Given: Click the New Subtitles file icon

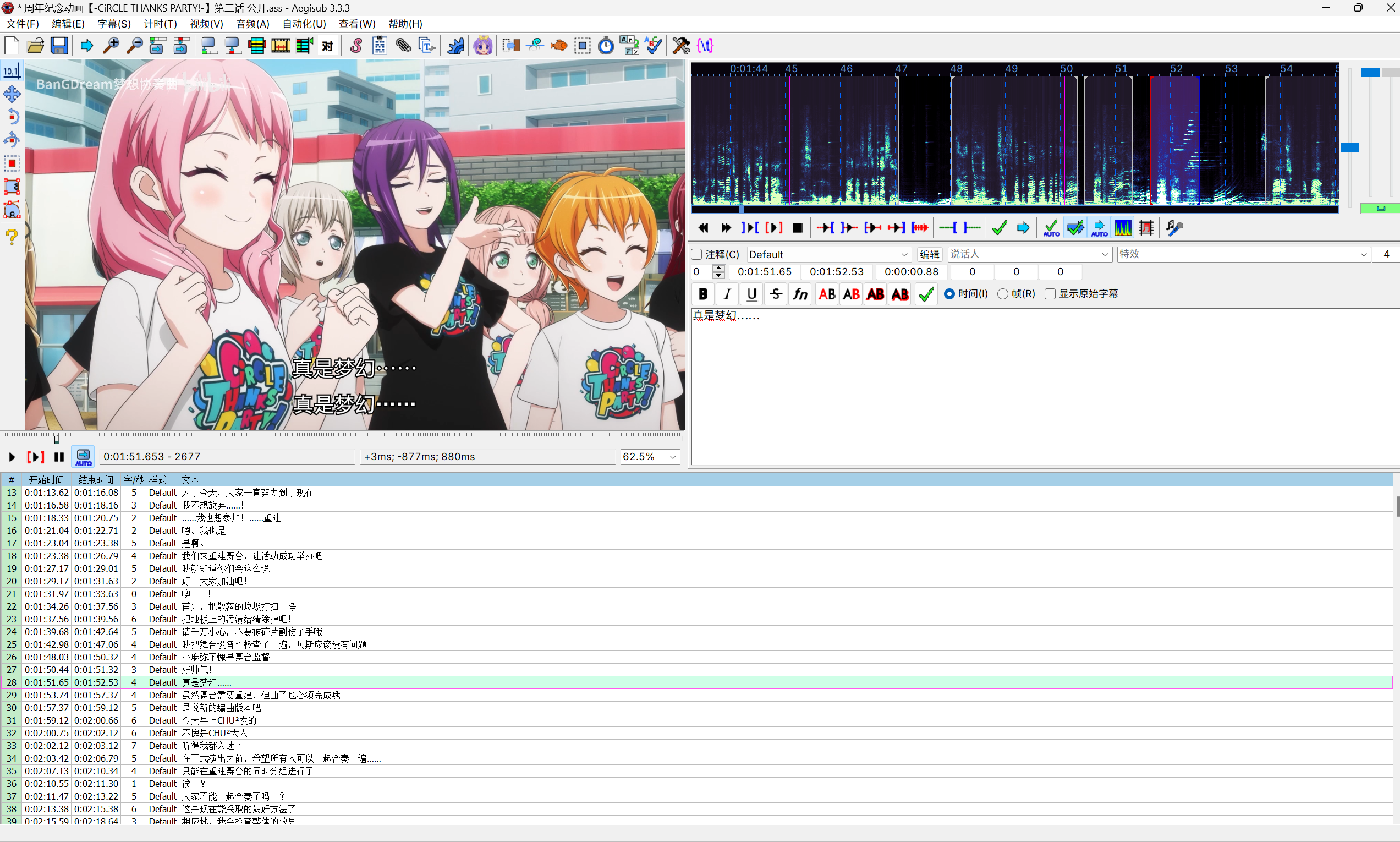Looking at the screenshot, I should (12, 45).
